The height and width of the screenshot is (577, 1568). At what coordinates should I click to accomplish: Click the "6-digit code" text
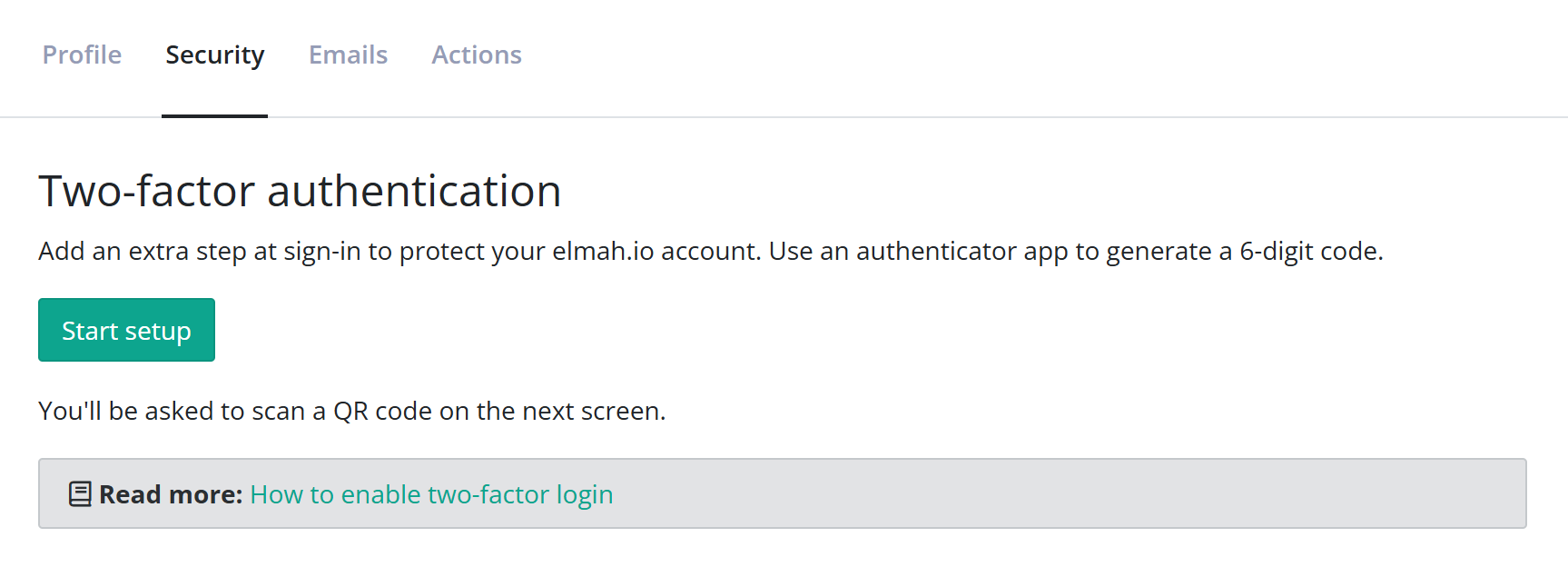click(x=1310, y=252)
